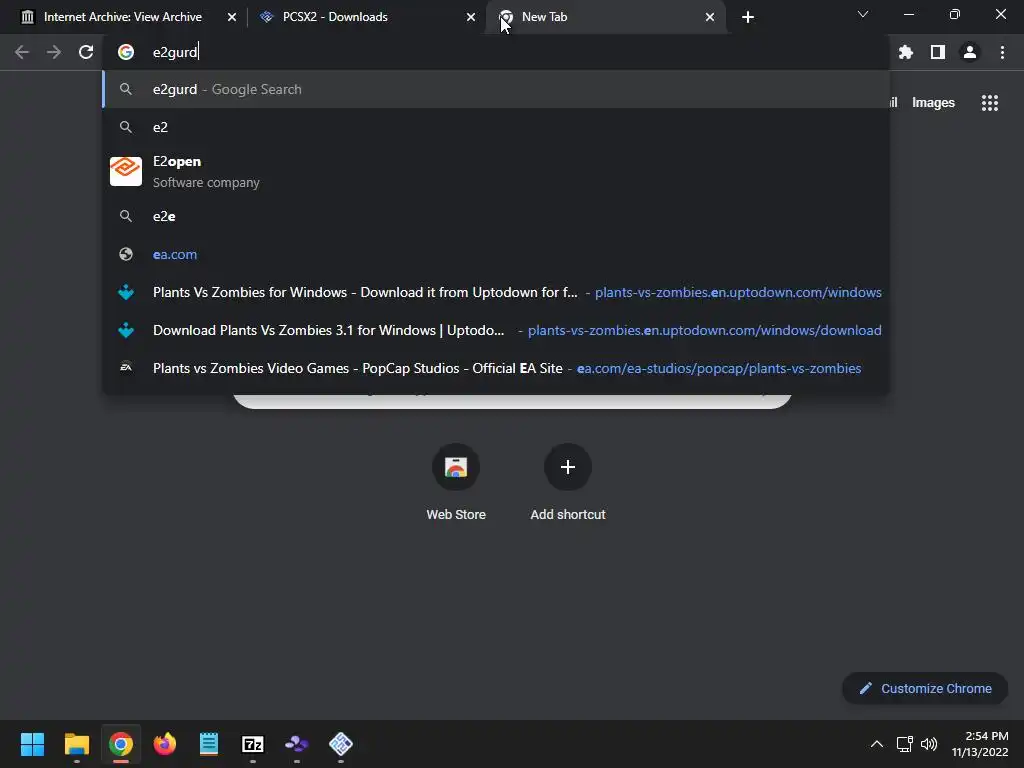Click the browser back arrow
Screen dimensions: 1024x768
(x=22, y=52)
